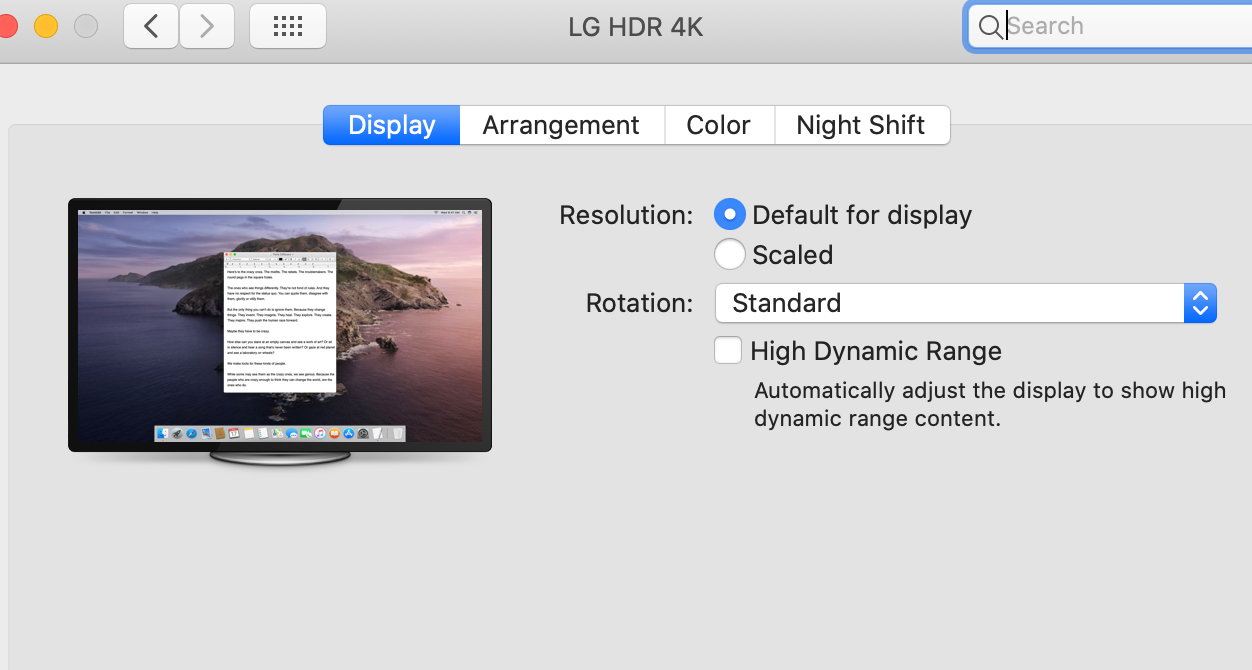The image size is (1252, 670).
Task: Open the Night Shift tab
Action: (861, 125)
